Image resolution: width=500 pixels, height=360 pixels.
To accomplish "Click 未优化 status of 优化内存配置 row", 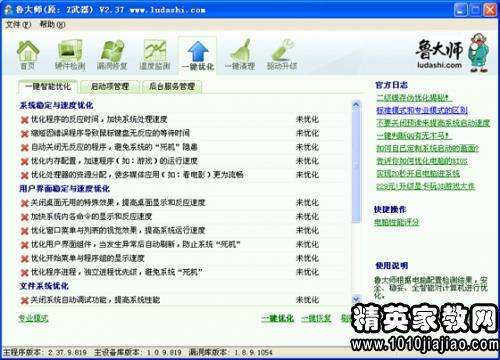I will click(307, 161).
